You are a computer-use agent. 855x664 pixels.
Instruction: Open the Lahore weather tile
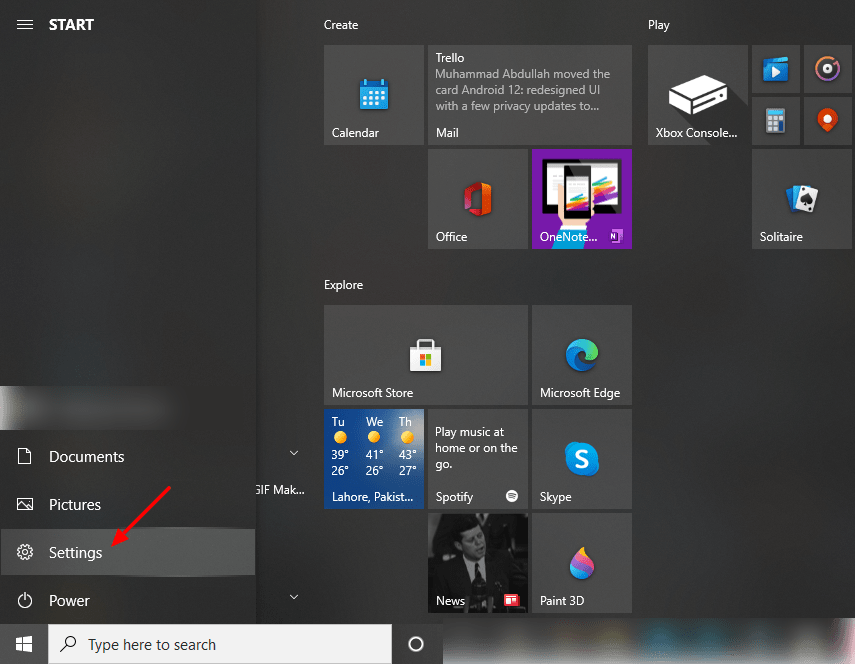374,459
